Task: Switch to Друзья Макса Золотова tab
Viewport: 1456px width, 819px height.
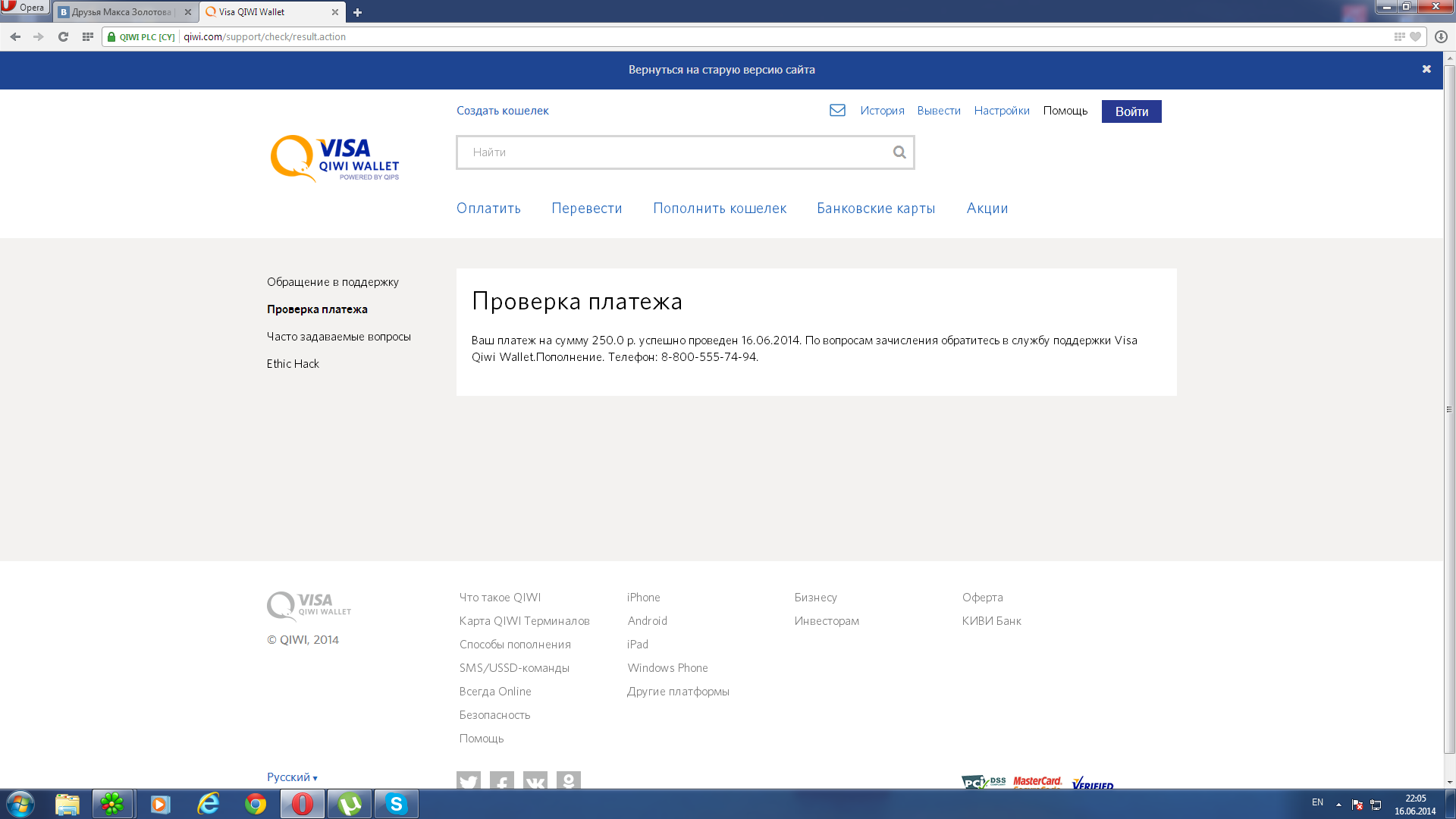Action: [x=121, y=12]
